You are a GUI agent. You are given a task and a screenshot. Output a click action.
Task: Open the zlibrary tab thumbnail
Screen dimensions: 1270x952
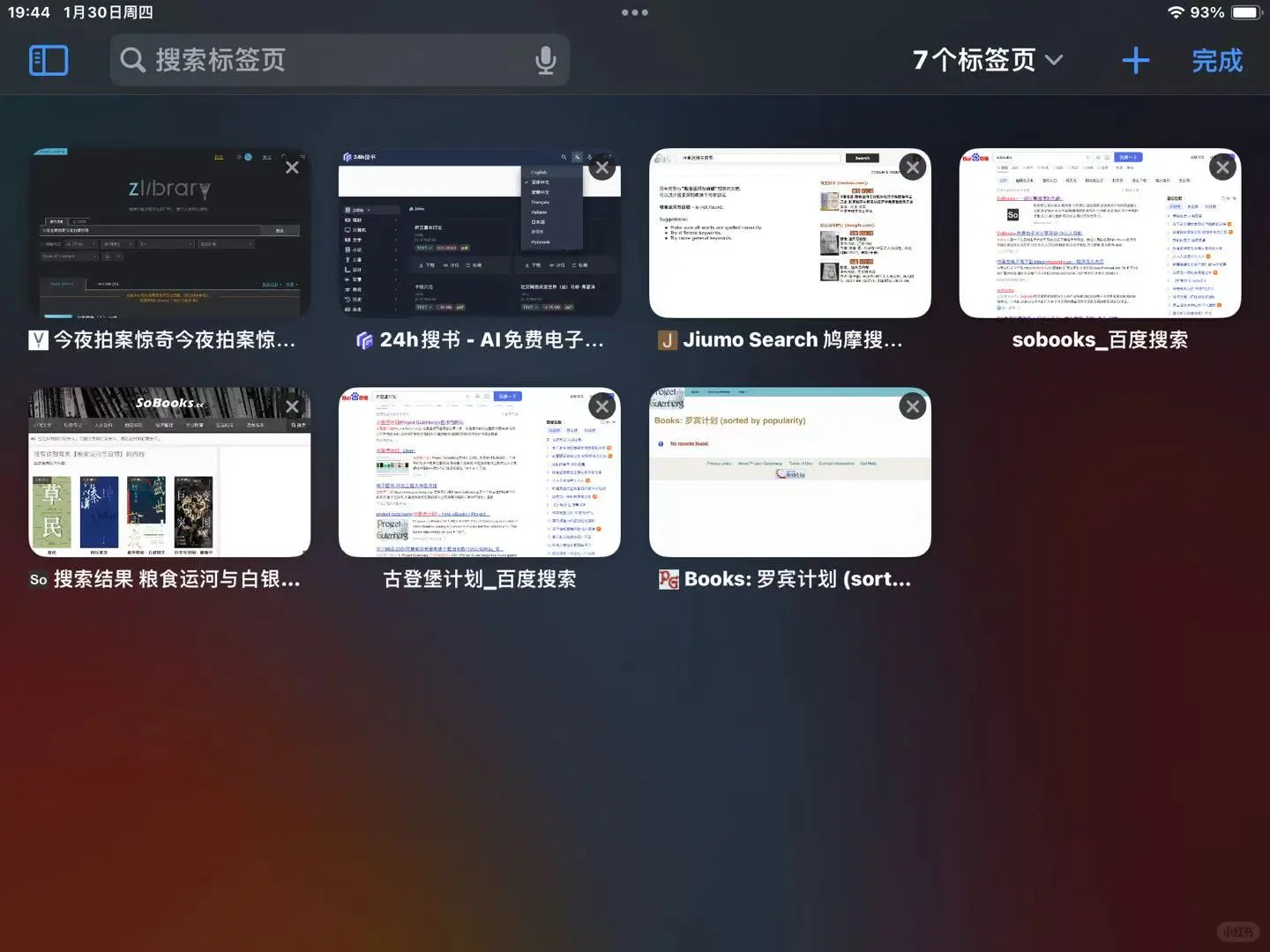(x=169, y=234)
